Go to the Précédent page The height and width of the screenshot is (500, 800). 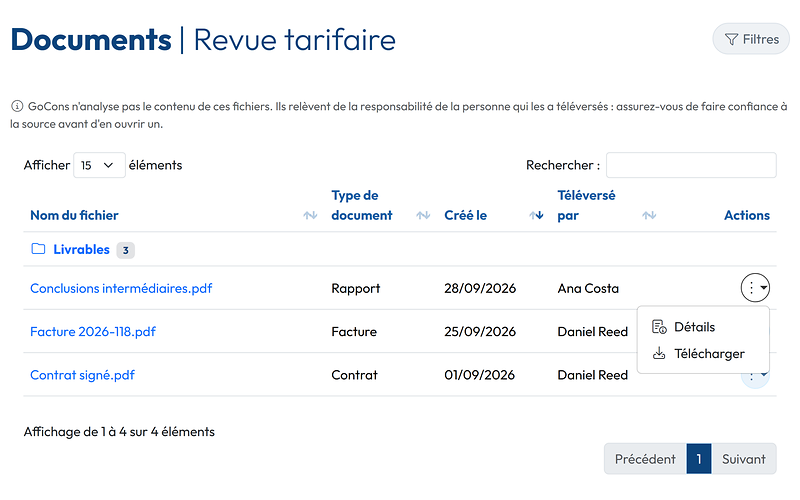tap(645, 459)
